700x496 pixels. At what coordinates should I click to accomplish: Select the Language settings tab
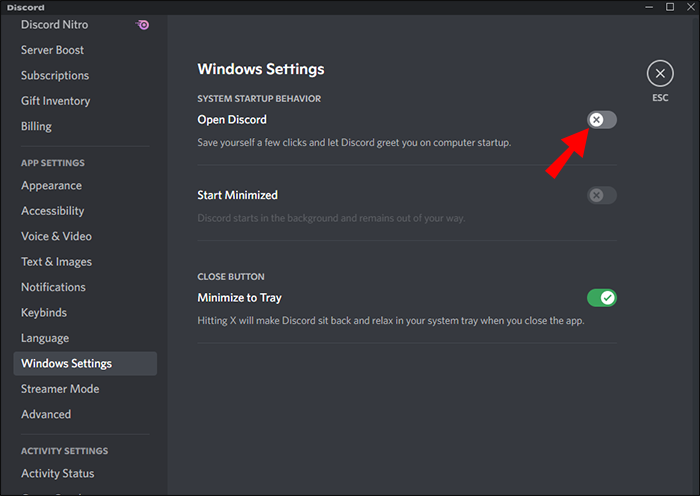pyautogui.click(x=45, y=339)
